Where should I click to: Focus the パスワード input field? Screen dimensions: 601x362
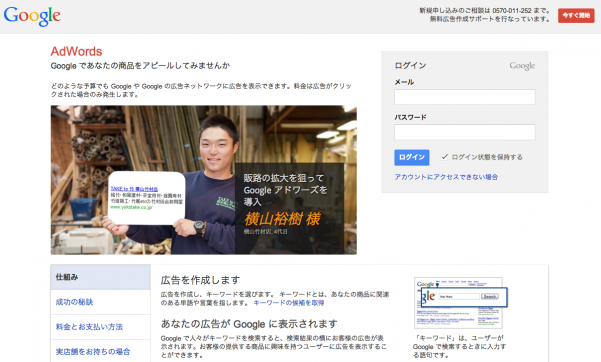[465, 132]
